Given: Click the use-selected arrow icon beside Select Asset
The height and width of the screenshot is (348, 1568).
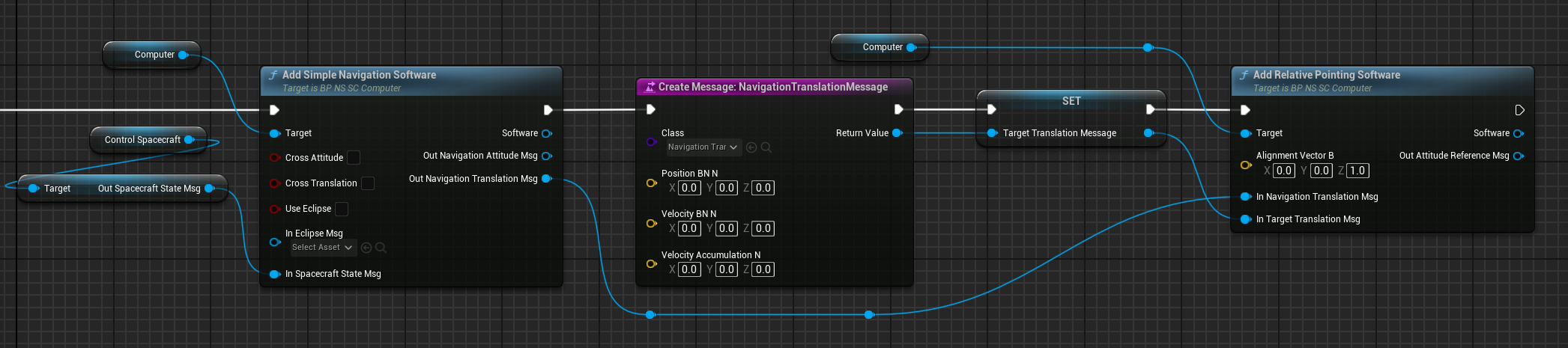Looking at the screenshot, I should click(x=366, y=248).
